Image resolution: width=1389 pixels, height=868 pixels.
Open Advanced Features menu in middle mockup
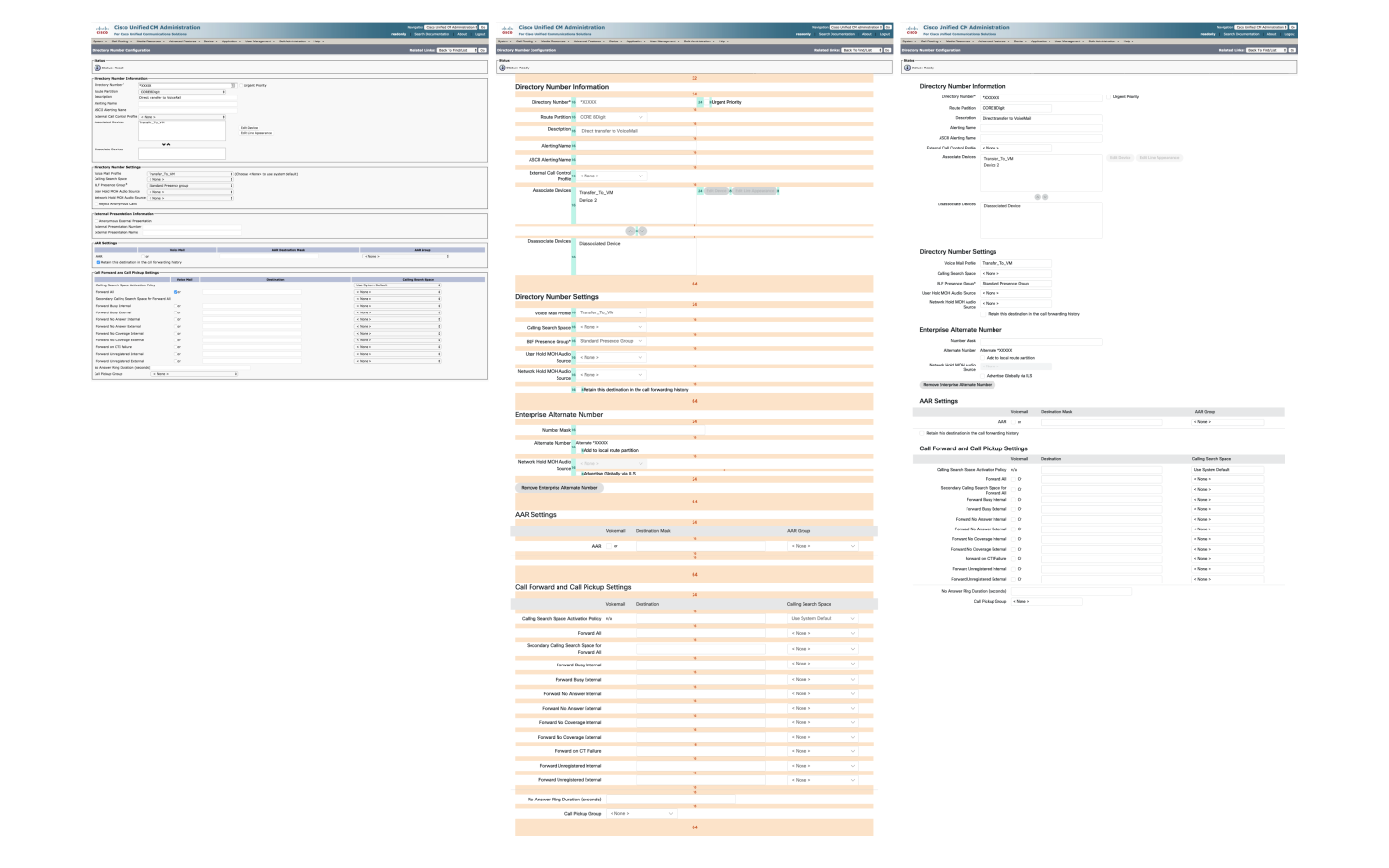(589, 41)
